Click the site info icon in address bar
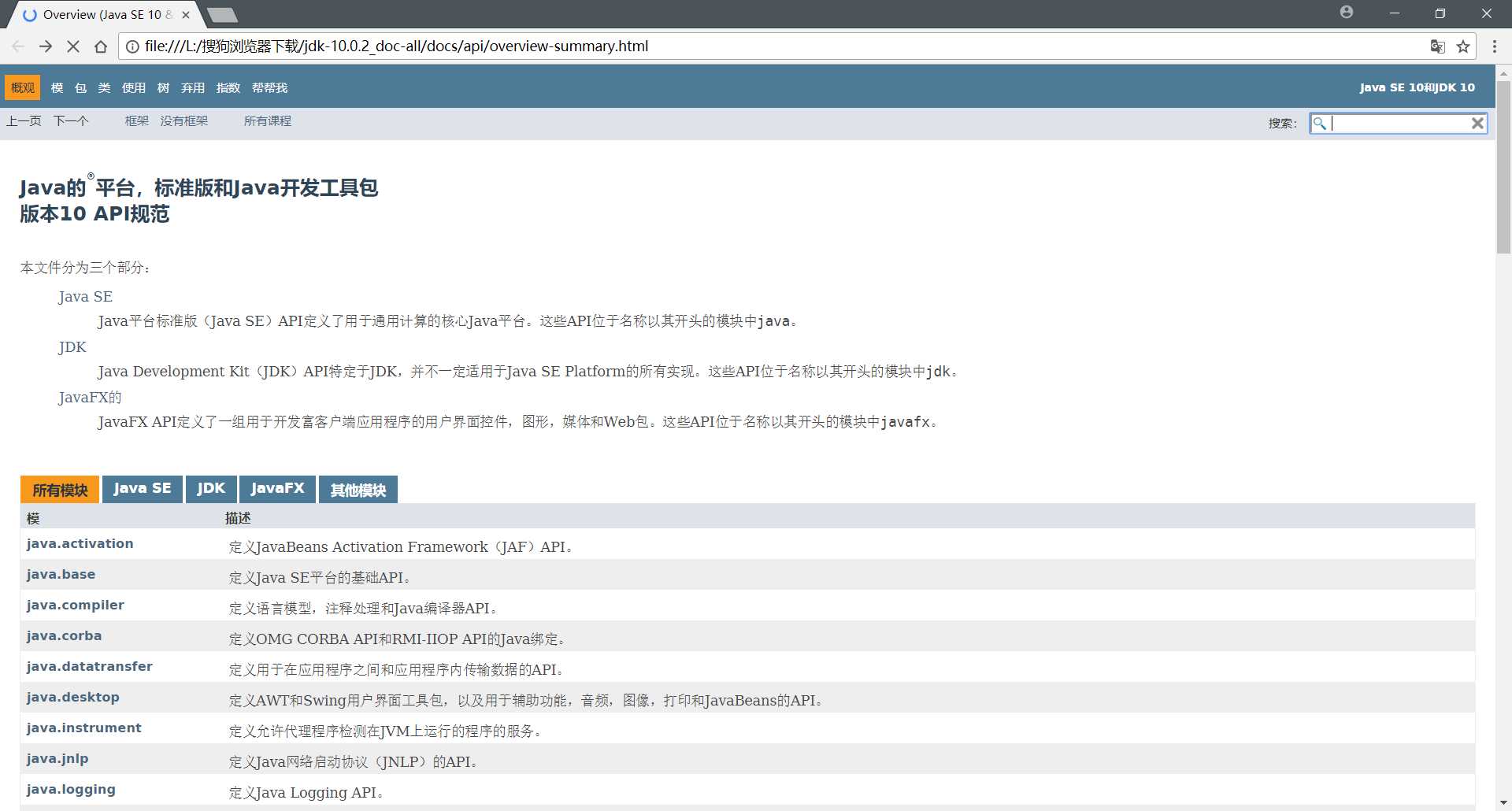1512x811 pixels. point(132,46)
